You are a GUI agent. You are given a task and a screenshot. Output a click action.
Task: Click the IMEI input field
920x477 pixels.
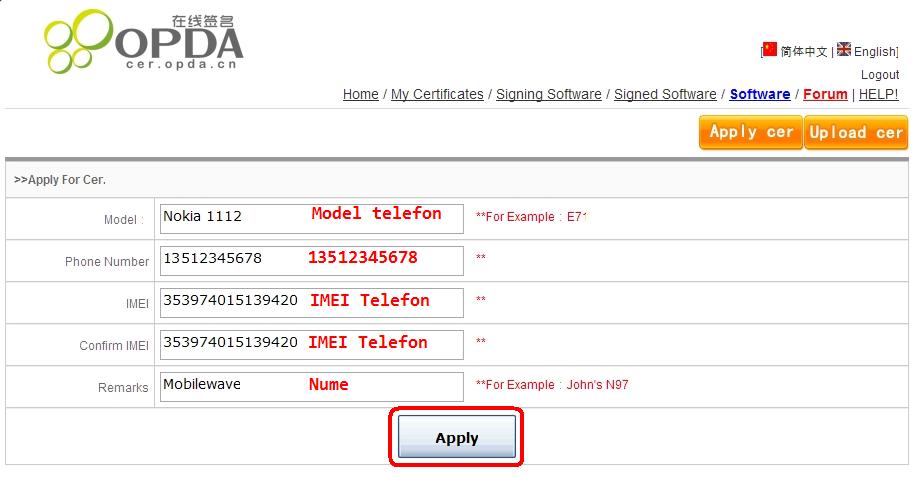312,303
